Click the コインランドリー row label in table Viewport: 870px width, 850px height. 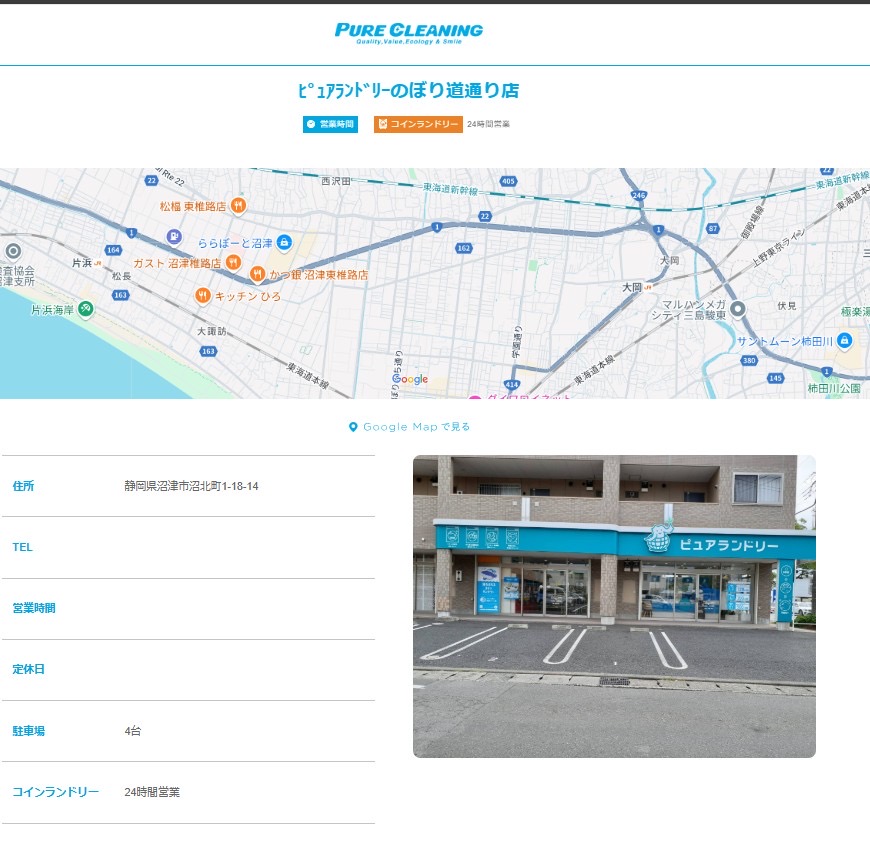(x=55, y=792)
